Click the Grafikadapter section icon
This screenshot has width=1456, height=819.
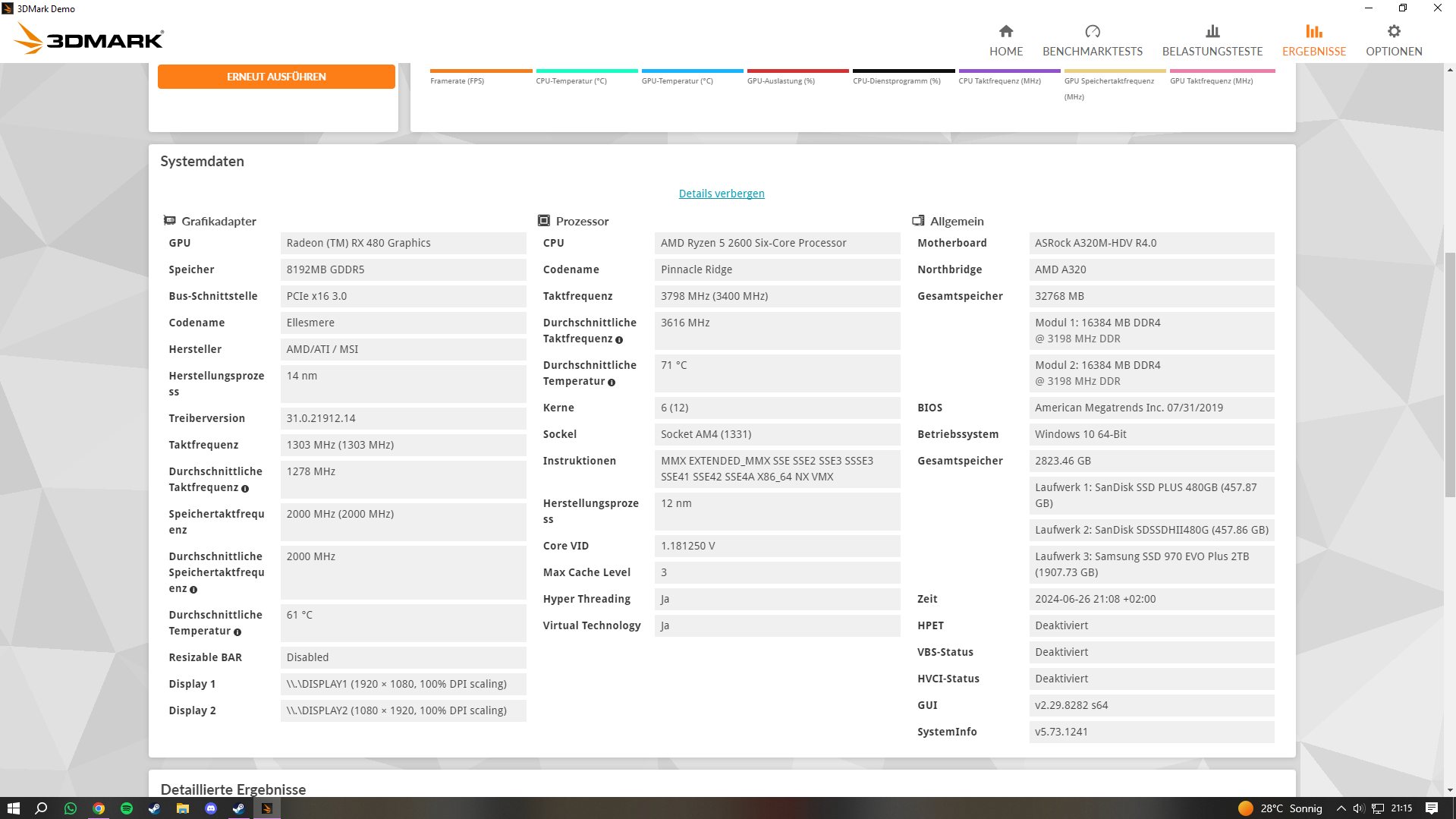tap(170, 221)
